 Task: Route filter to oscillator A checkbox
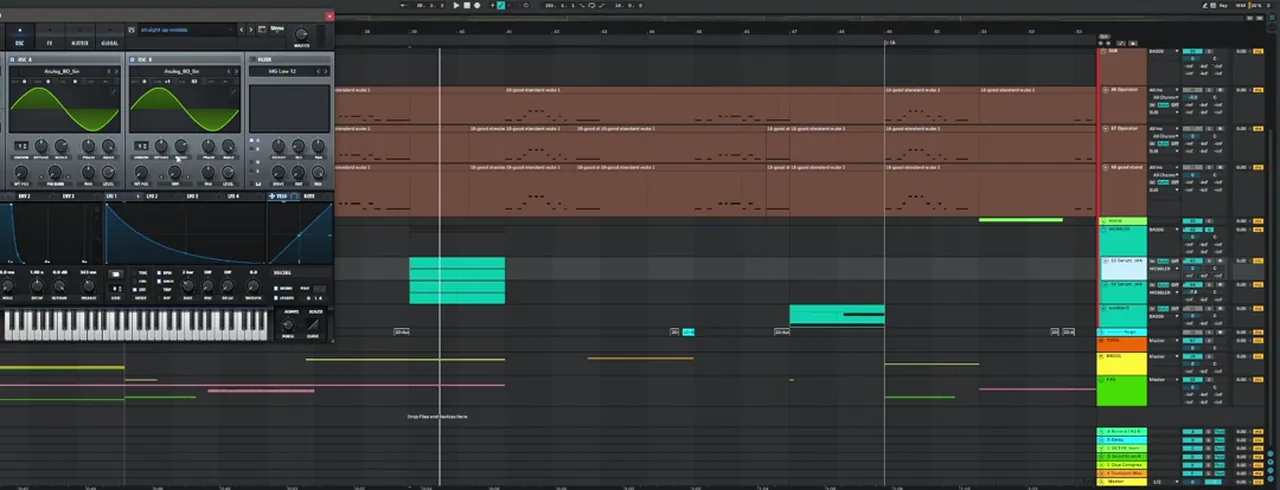click(x=253, y=140)
